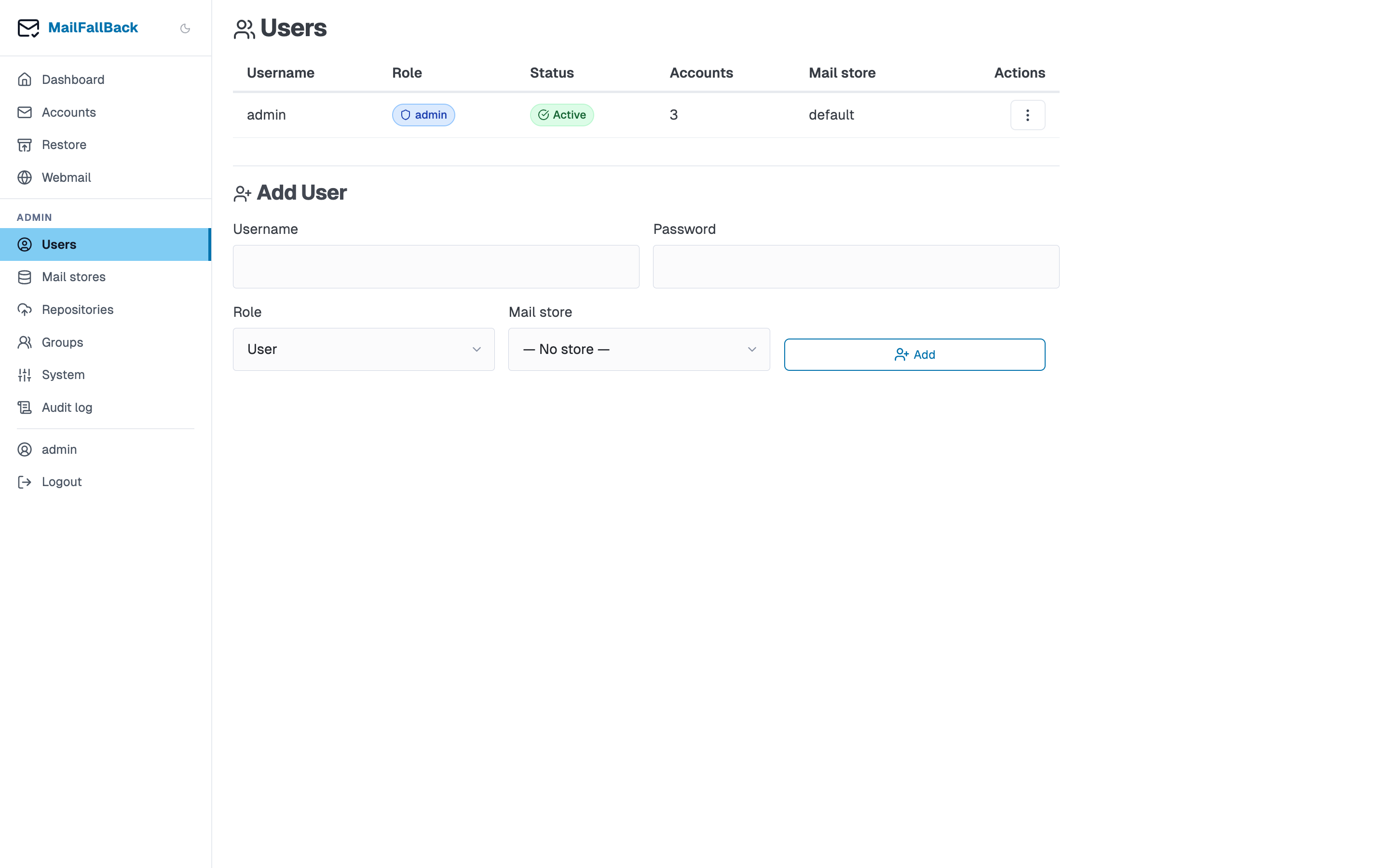Click the System sliders icon
The image size is (1389, 868).
25,375
